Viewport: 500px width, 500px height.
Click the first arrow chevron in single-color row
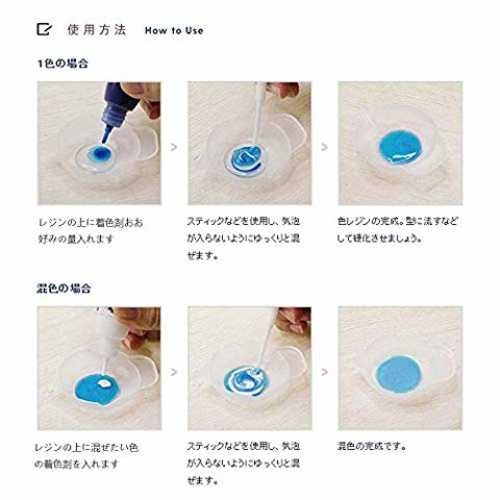pos(174,147)
